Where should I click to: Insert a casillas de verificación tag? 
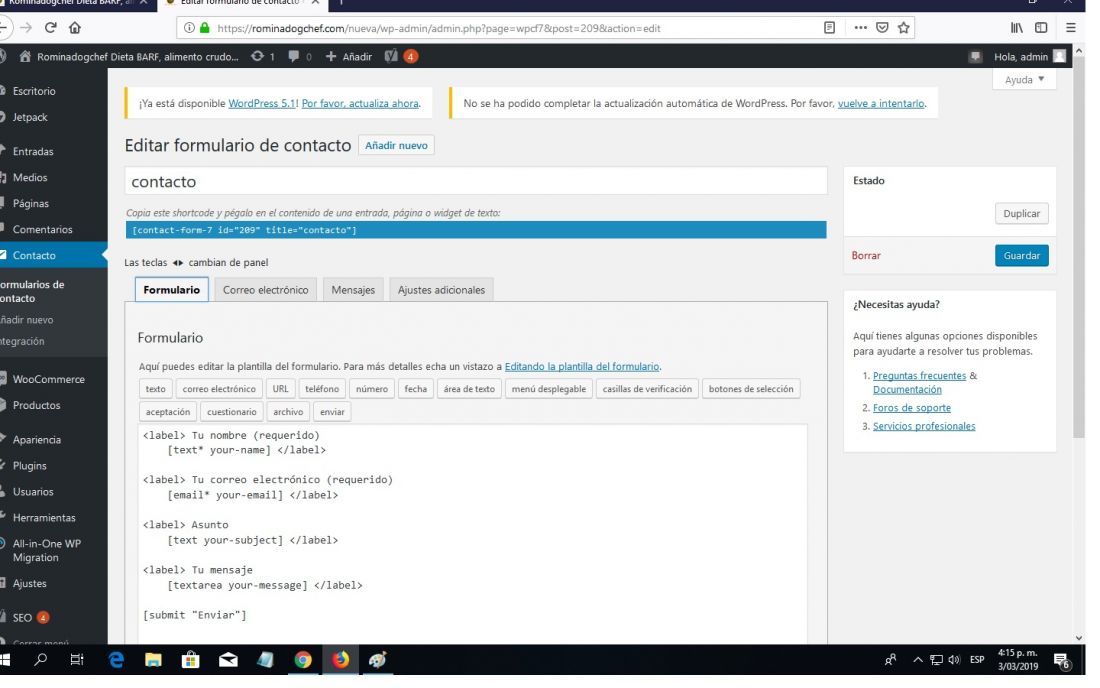pos(647,389)
